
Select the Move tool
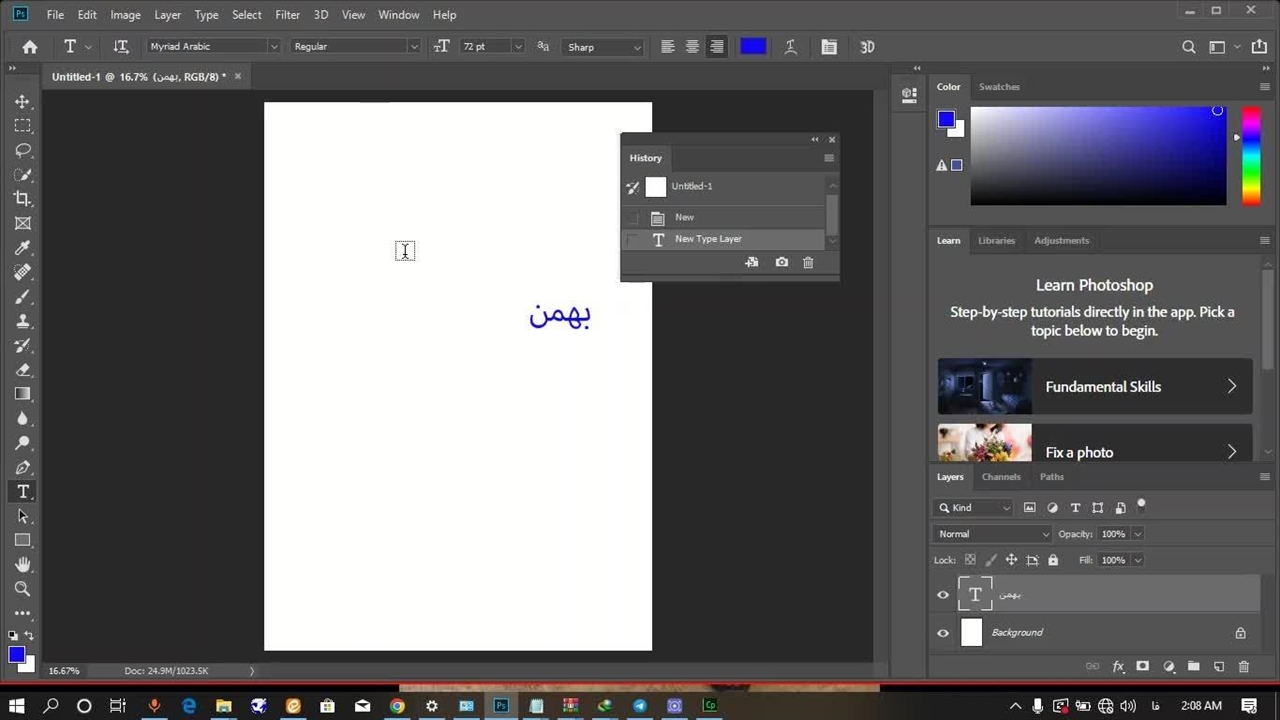22,102
